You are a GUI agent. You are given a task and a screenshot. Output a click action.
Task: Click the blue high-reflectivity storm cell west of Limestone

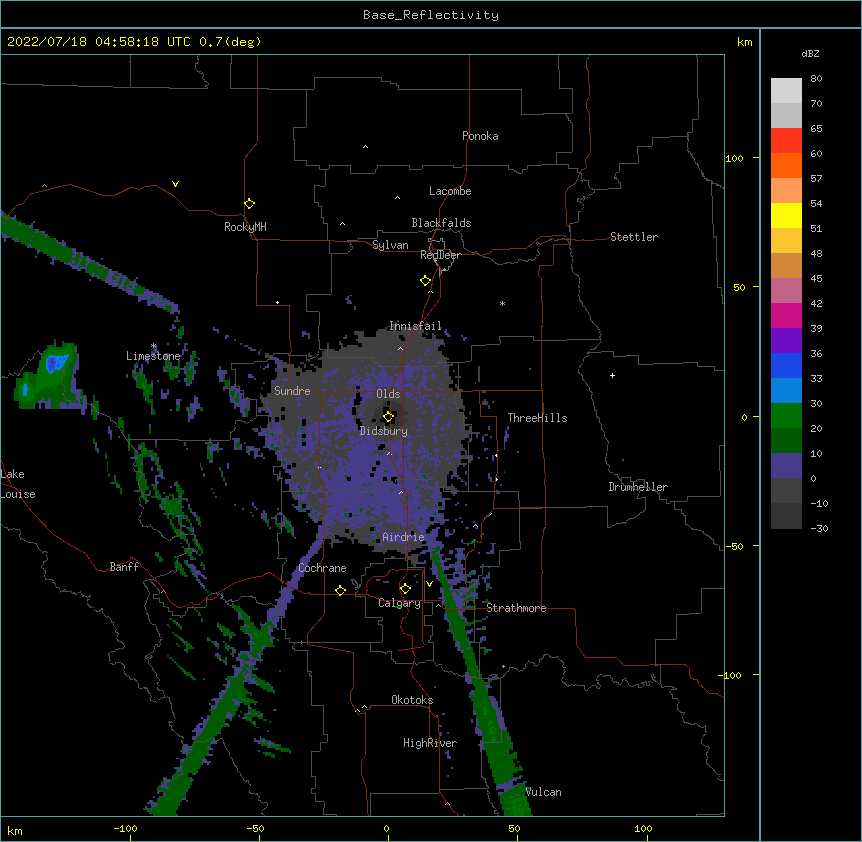coord(55,363)
